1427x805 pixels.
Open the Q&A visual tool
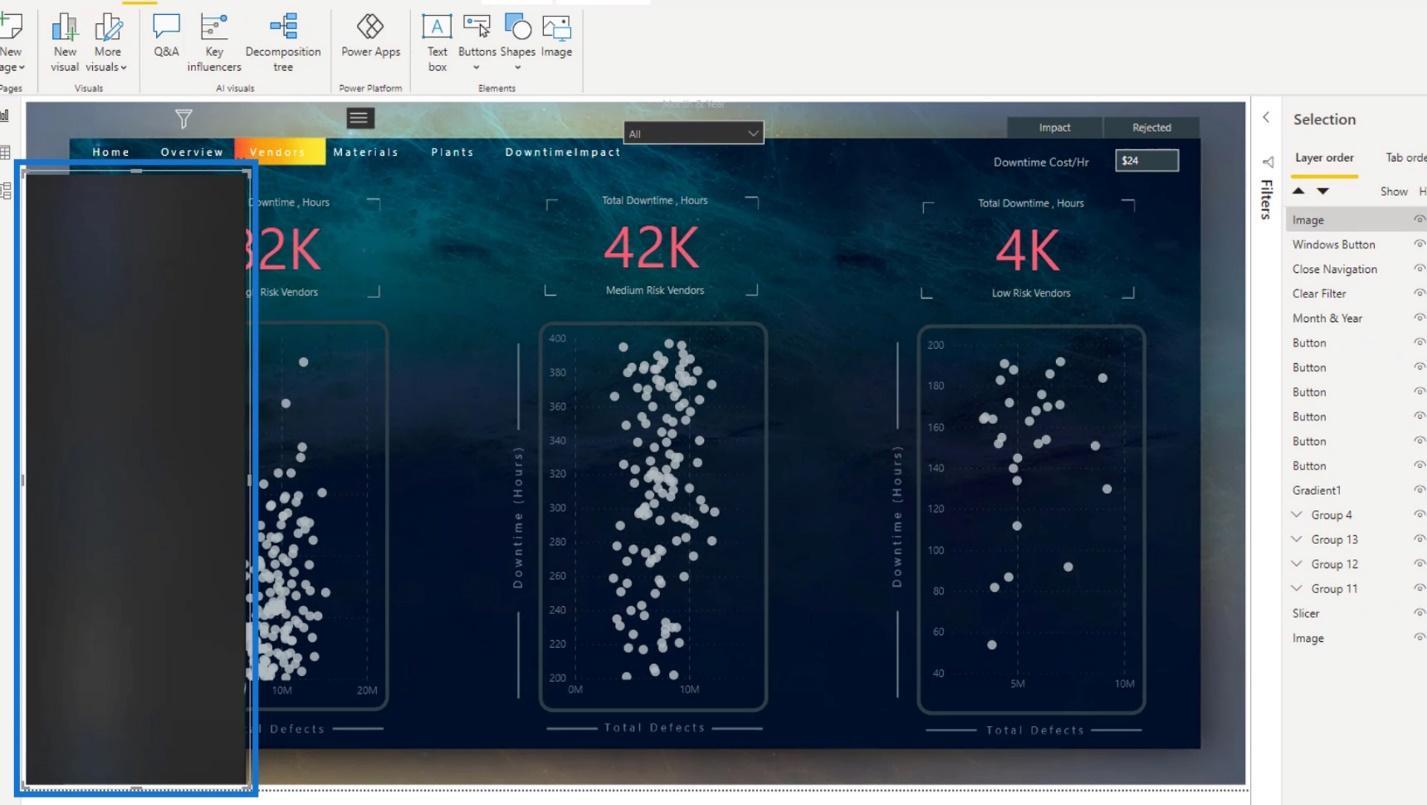point(166,41)
